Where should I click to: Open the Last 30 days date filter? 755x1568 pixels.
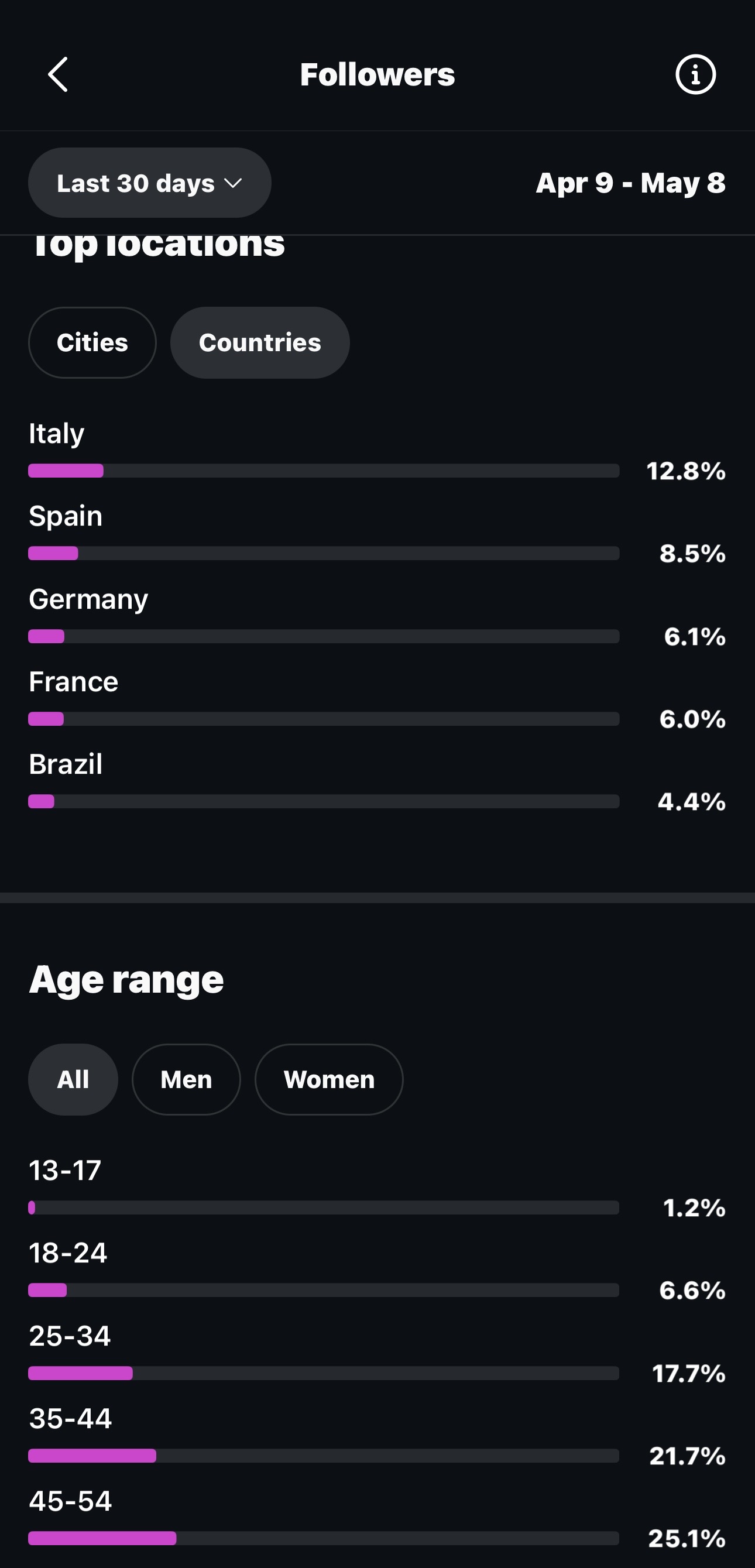(x=150, y=183)
